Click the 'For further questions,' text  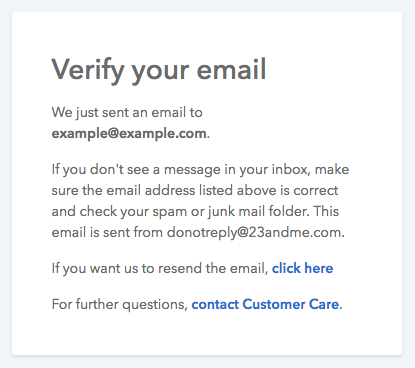click(x=120, y=305)
